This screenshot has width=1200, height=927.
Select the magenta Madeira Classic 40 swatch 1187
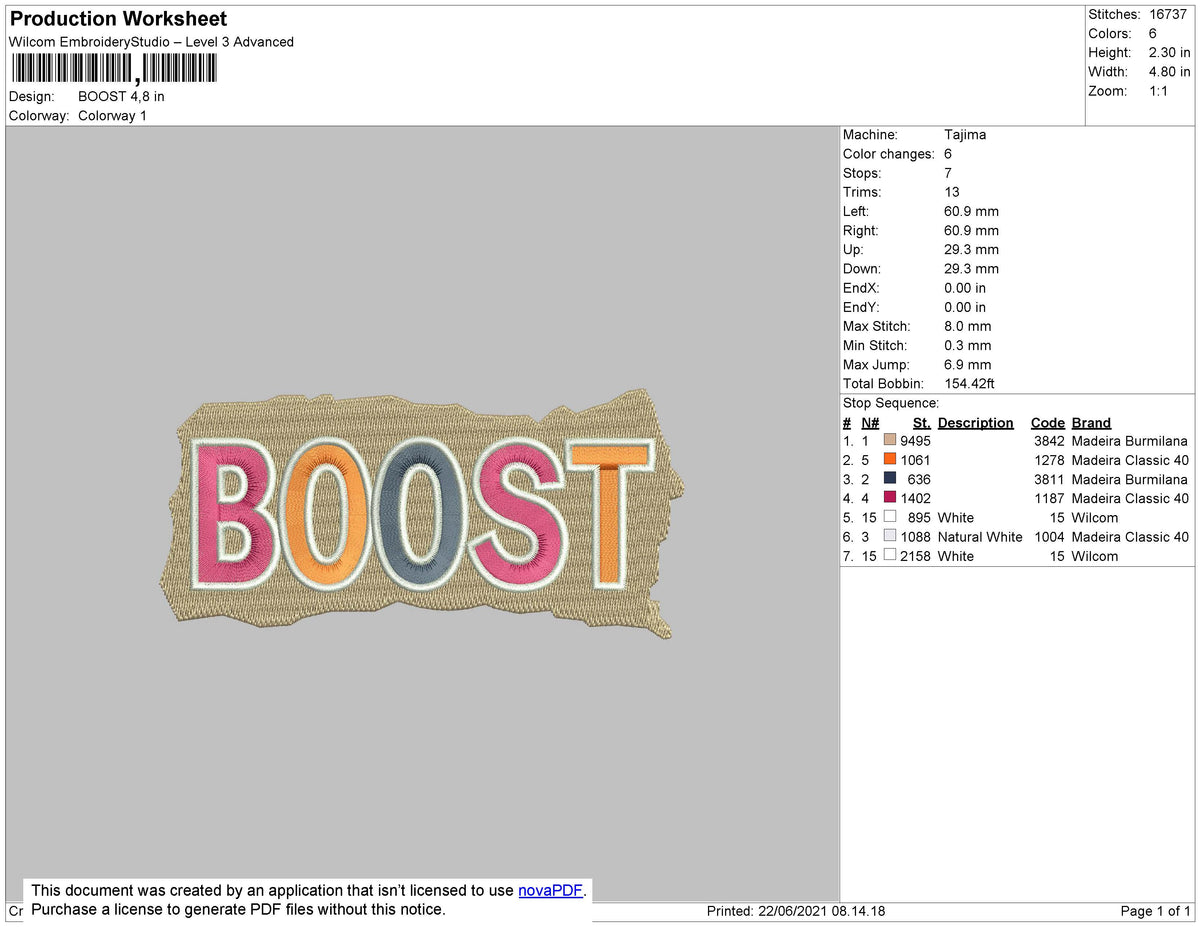tap(888, 498)
